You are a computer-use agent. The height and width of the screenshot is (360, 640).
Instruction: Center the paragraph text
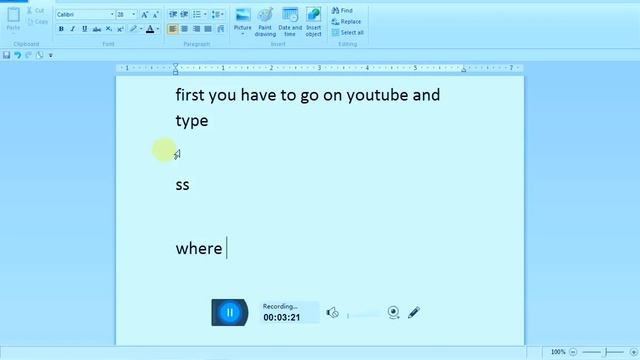tap(185, 29)
